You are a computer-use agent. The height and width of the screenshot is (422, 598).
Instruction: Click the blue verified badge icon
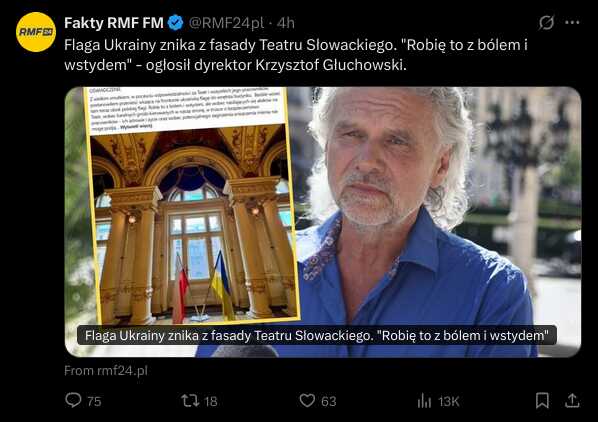click(x=176, y=23)
